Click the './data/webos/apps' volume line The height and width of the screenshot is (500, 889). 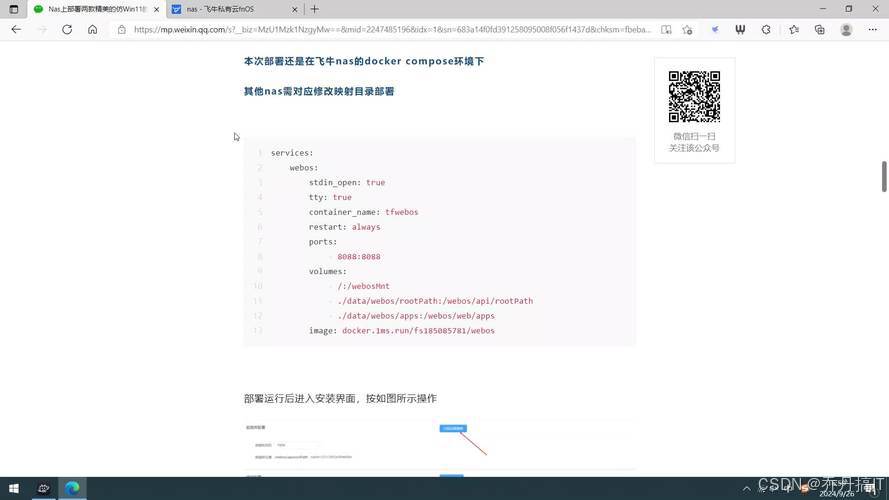[x=416, y=316]
